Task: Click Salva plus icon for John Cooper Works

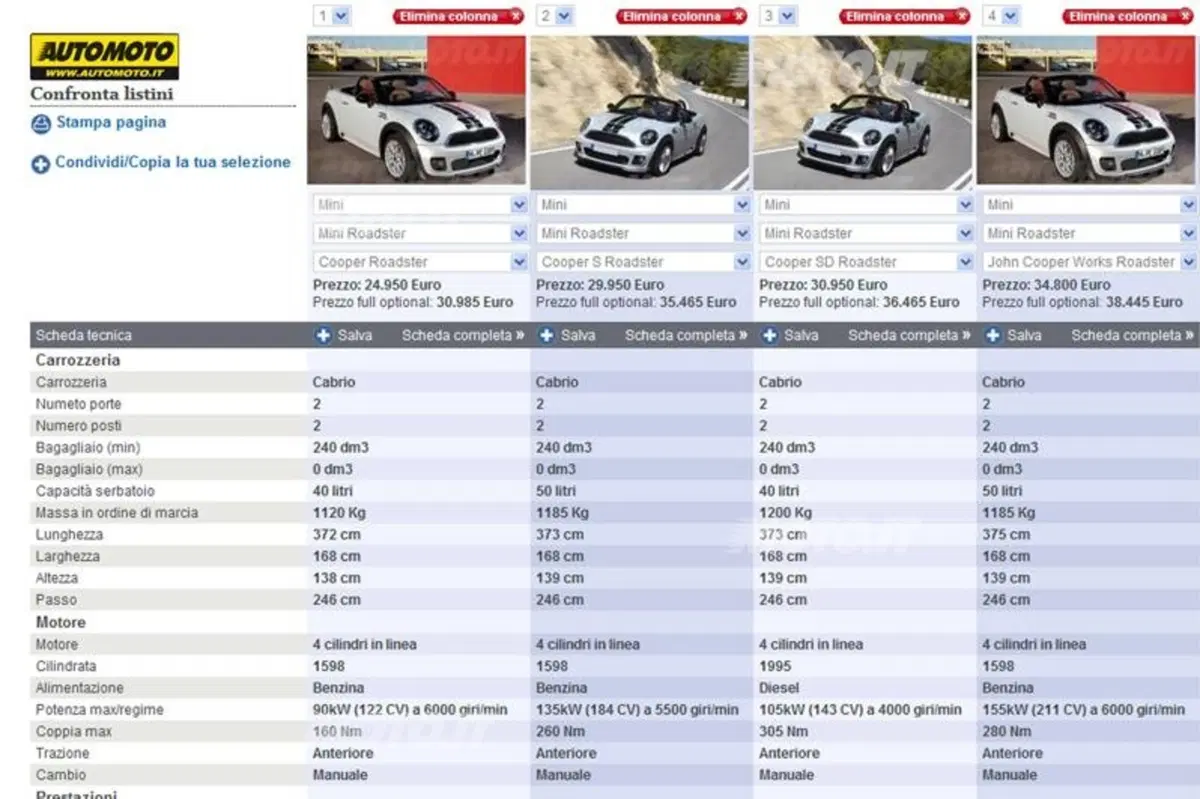Action: (x=992, y=336)
